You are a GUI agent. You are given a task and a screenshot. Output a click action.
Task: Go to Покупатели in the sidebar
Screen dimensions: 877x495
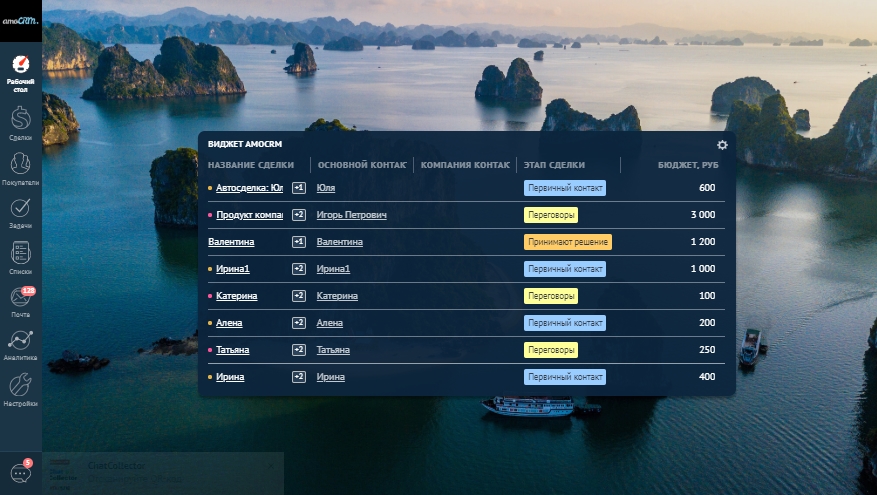click(x=20, y=167)
